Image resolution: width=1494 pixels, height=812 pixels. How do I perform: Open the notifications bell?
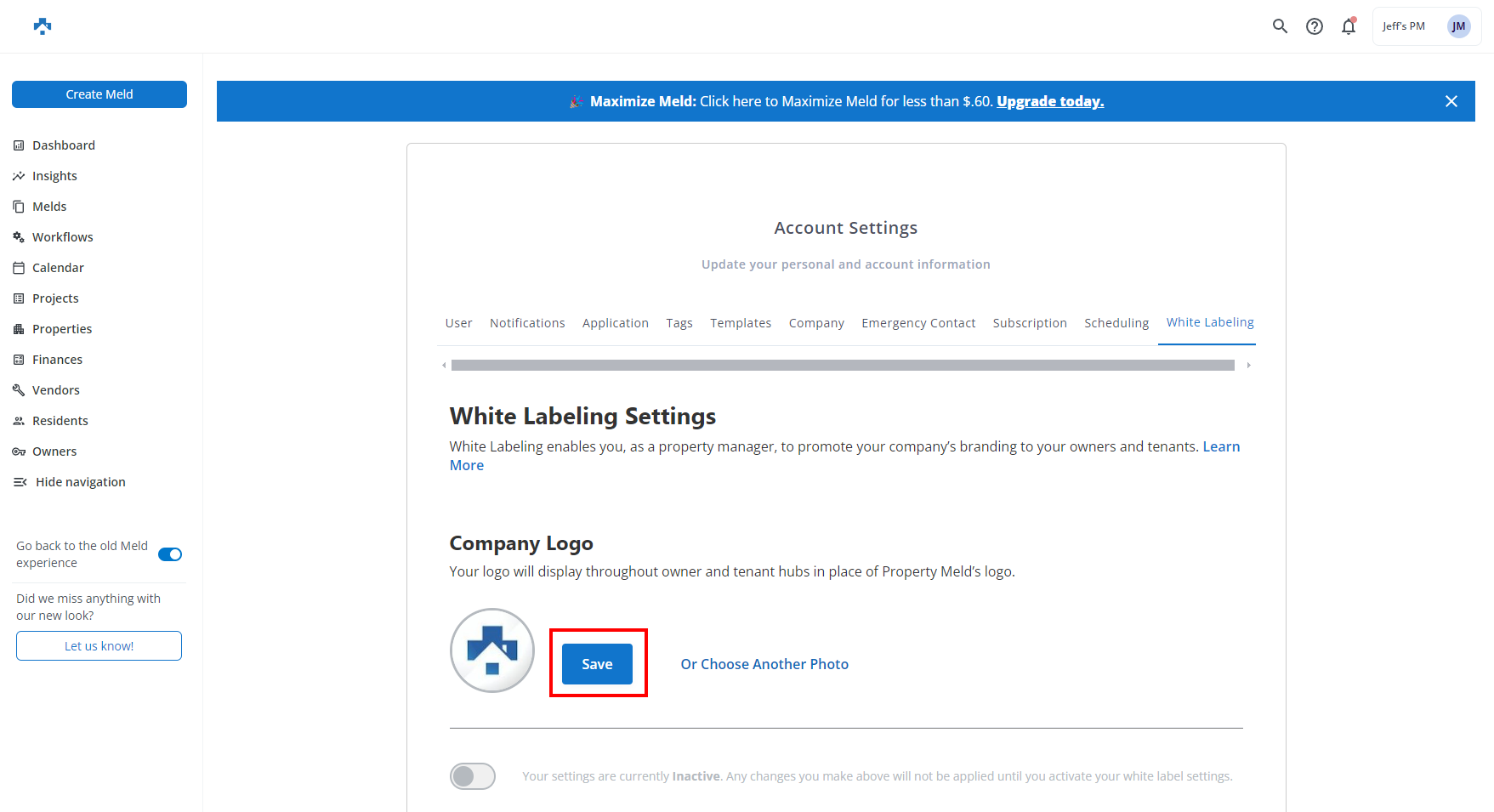pyautogui.click(x=1348, y=26)
